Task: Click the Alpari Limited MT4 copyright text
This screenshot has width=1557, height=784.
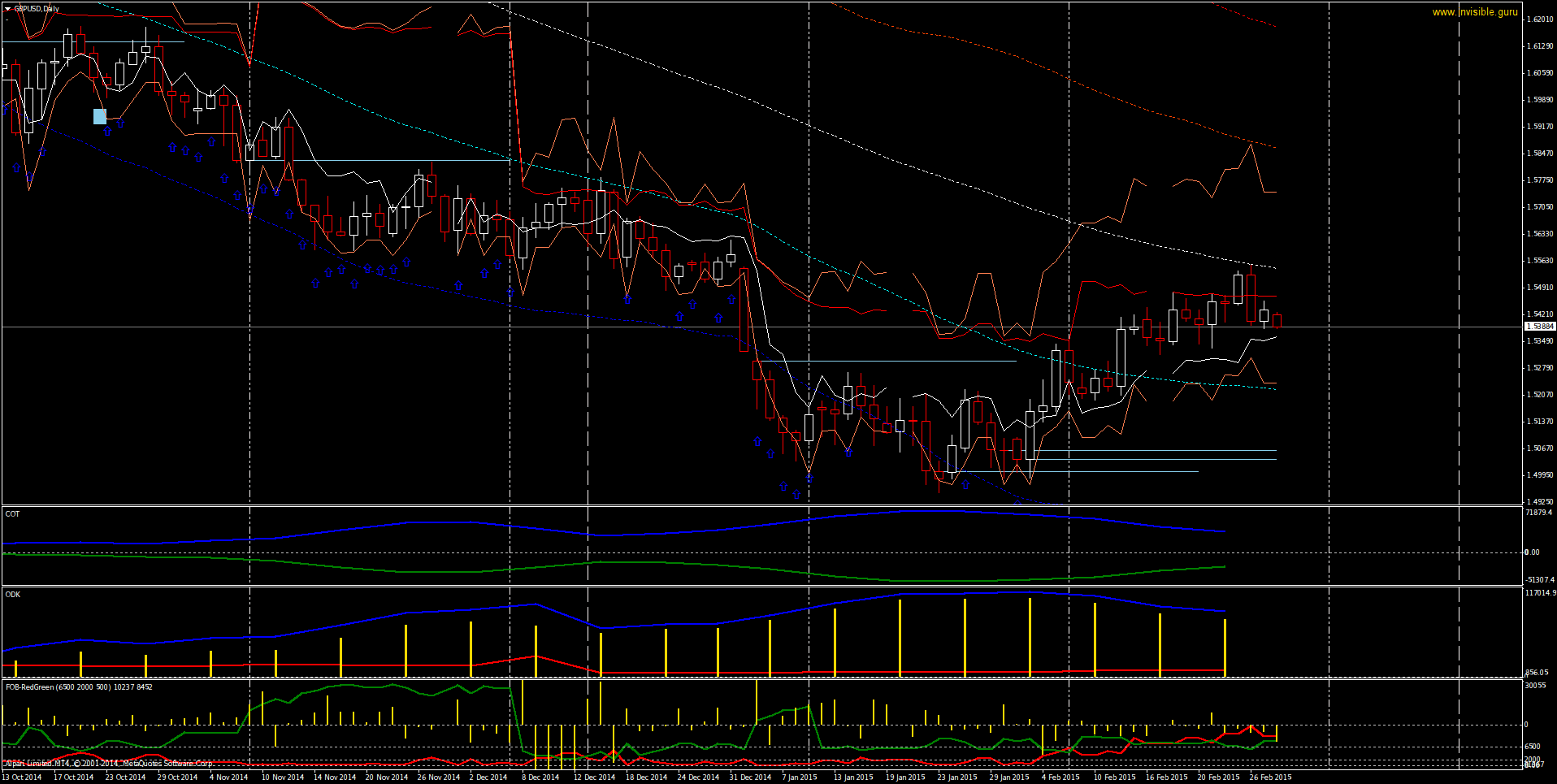Action: [109, 763]
